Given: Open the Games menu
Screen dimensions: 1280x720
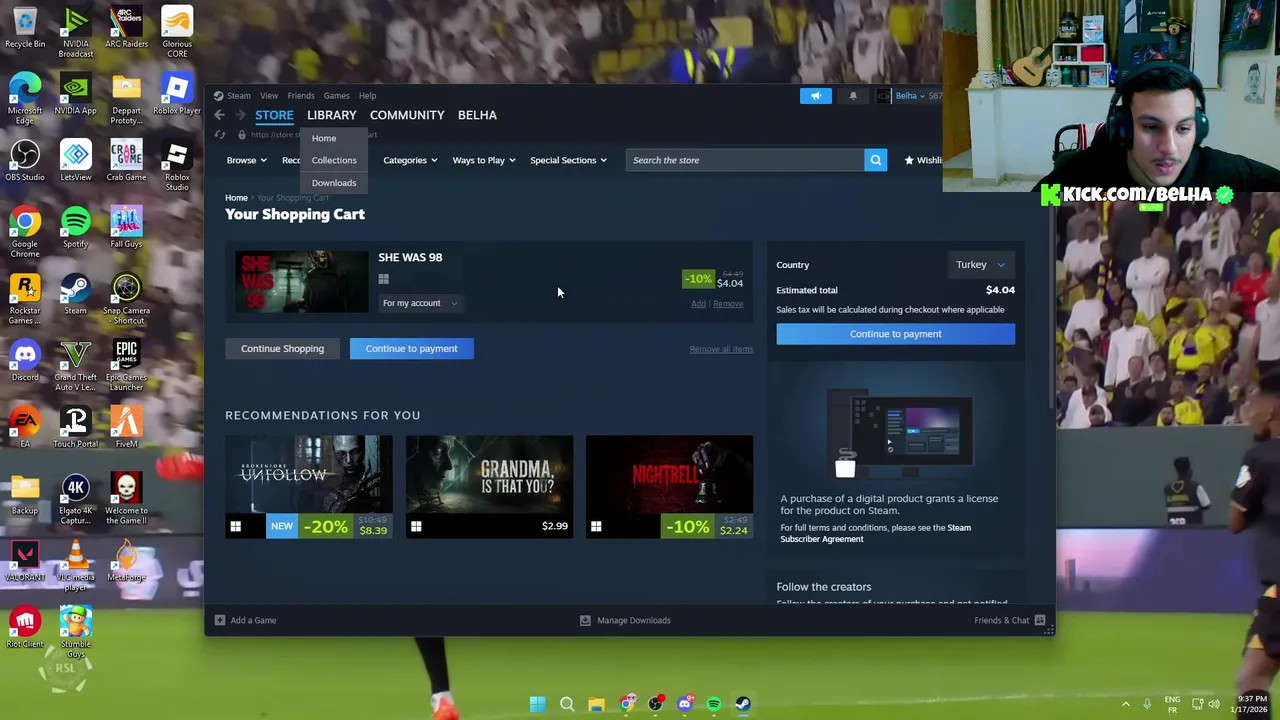Looking at the screenshot, I should tap(336, 96).
